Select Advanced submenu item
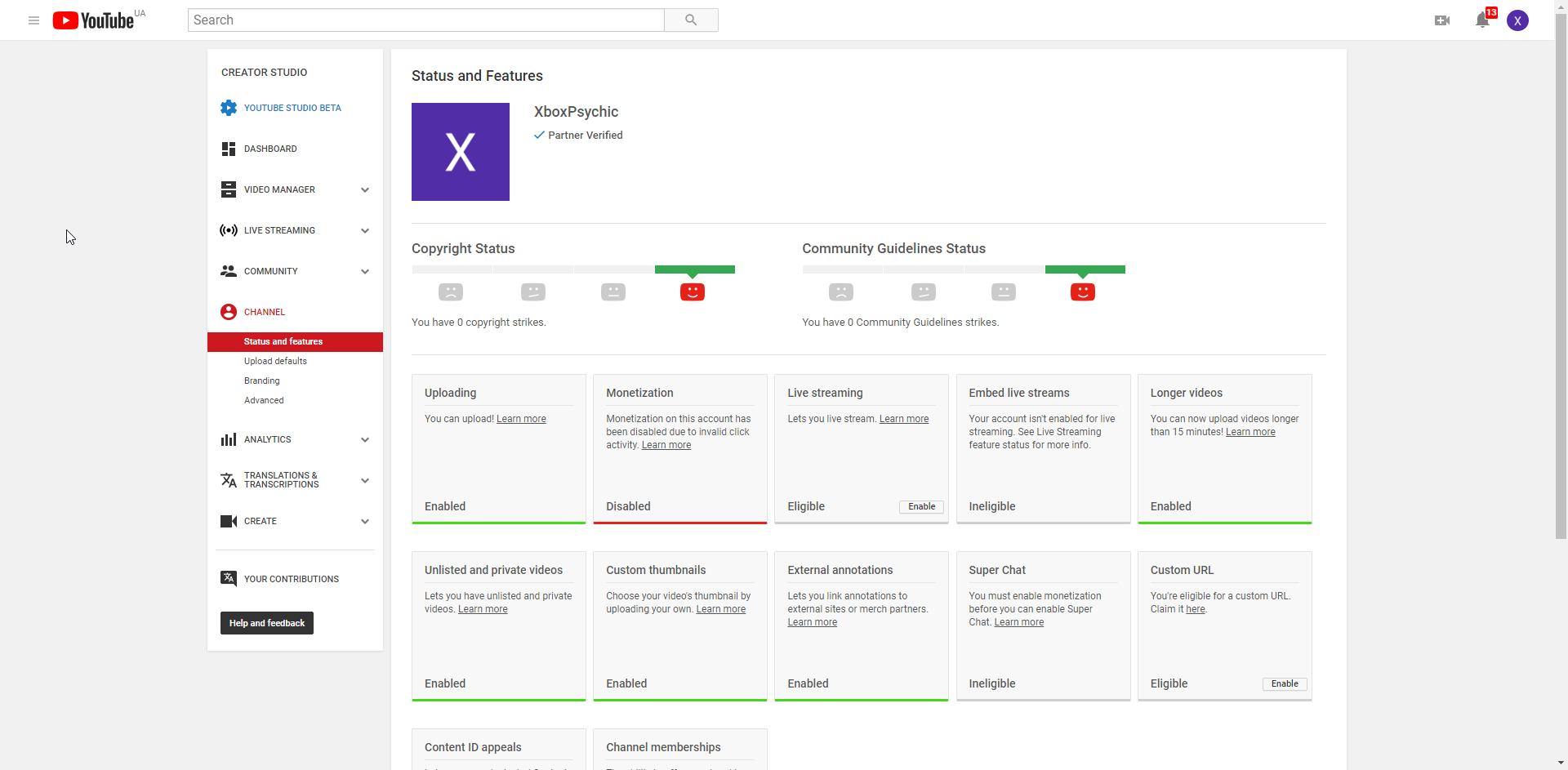 (x=264, y=400)
